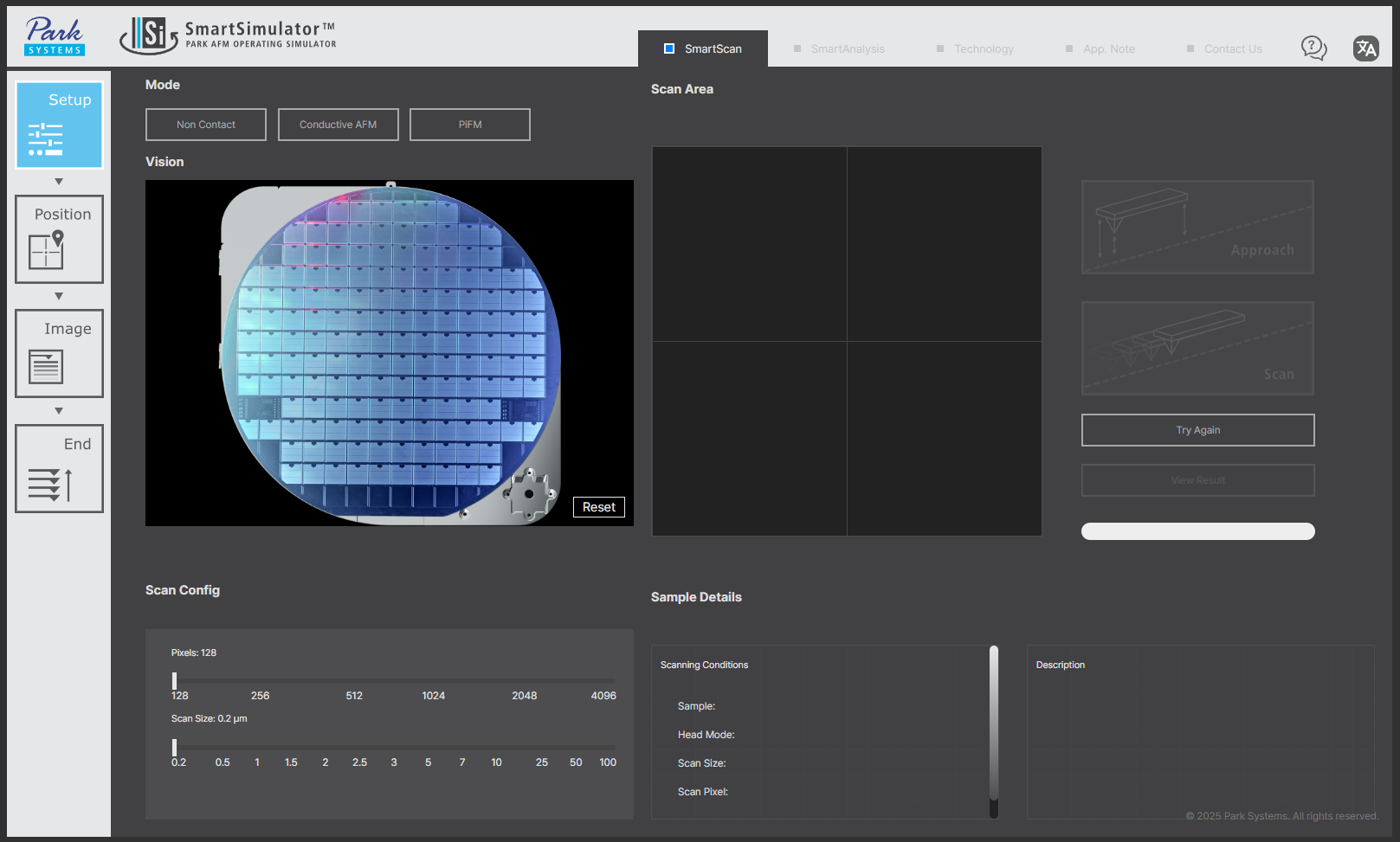Select Non Contact scan mode
The height and width of the screenshot is (842, 1400).
coord(205,124)
